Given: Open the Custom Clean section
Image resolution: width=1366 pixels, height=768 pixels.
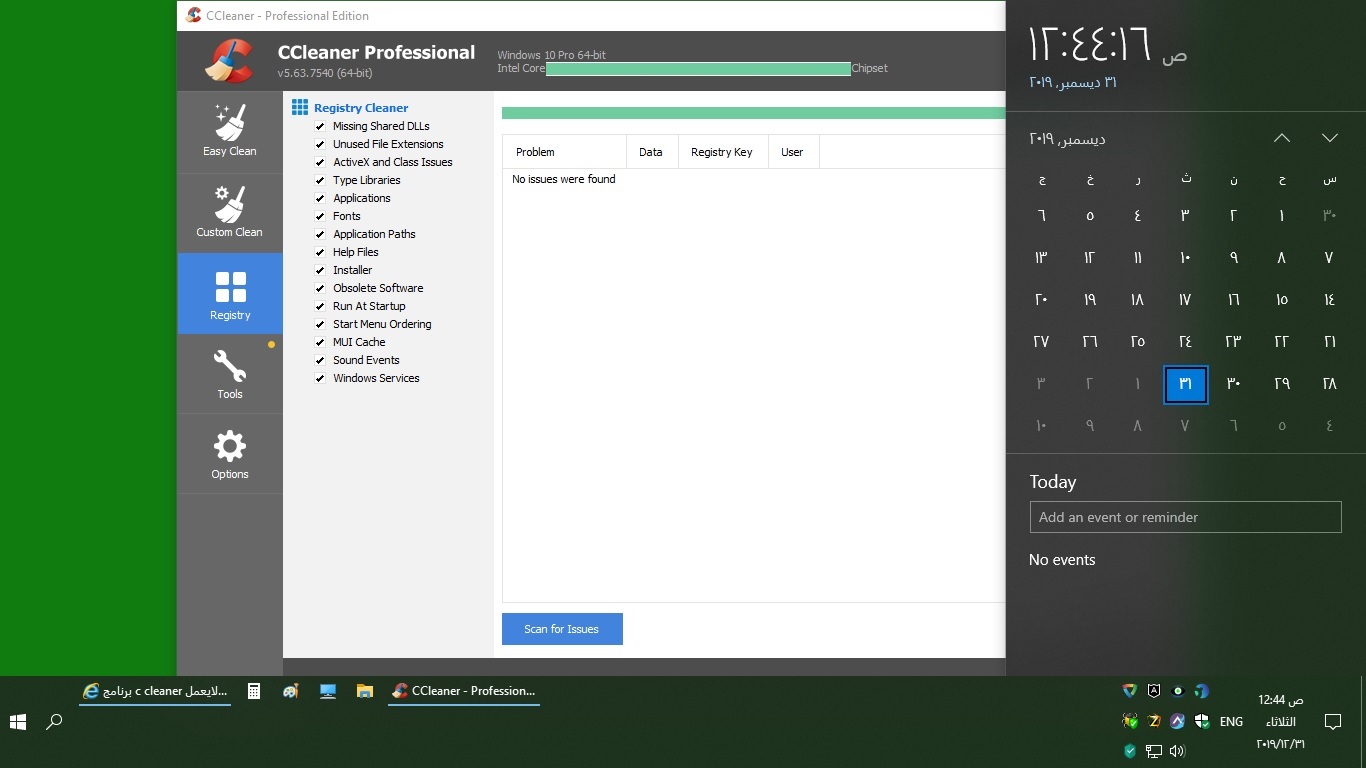Looking at the screenshot, I should pos(230,213).
